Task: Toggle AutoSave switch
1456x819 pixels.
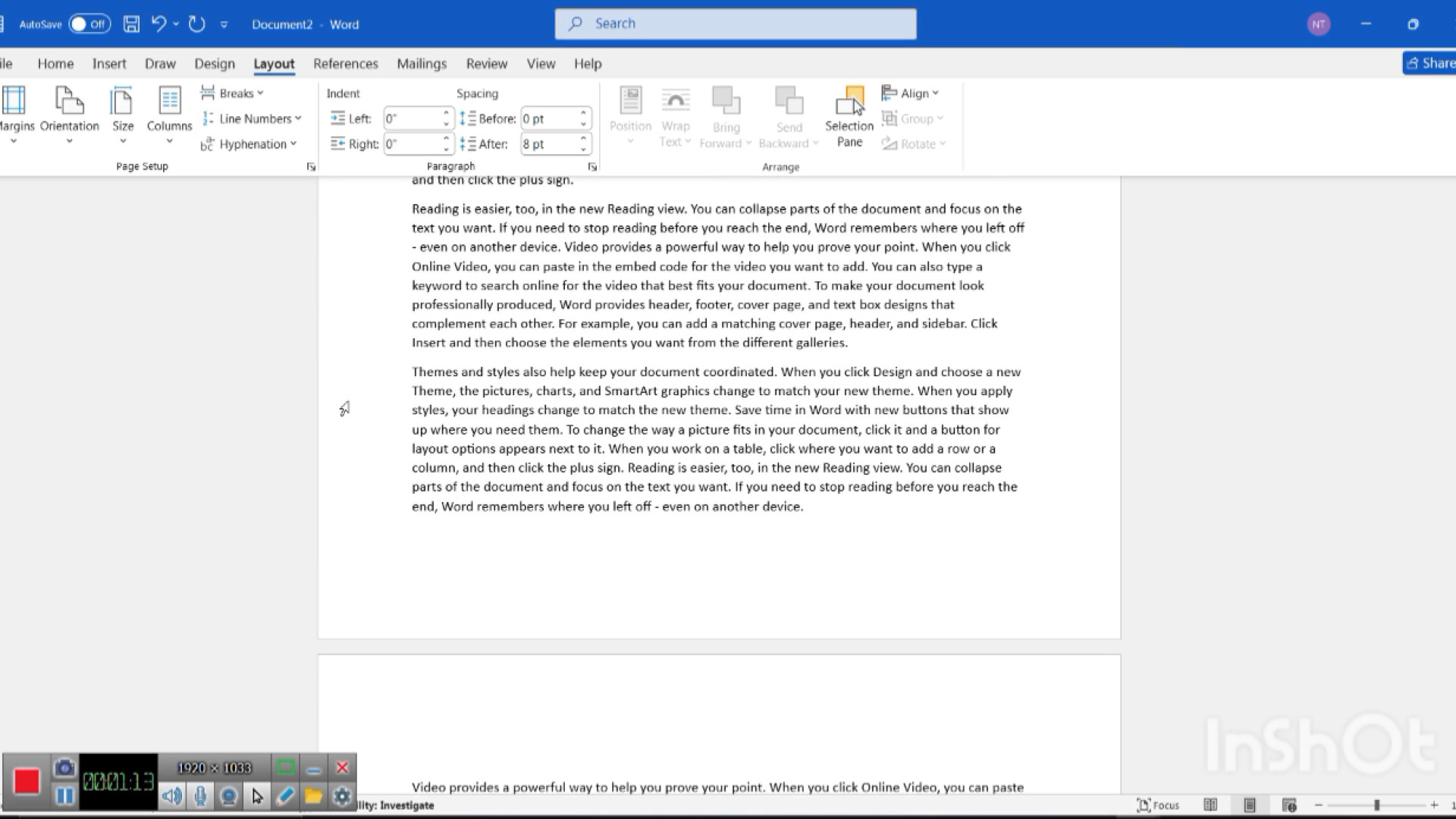Action: [x=89, y=24]
